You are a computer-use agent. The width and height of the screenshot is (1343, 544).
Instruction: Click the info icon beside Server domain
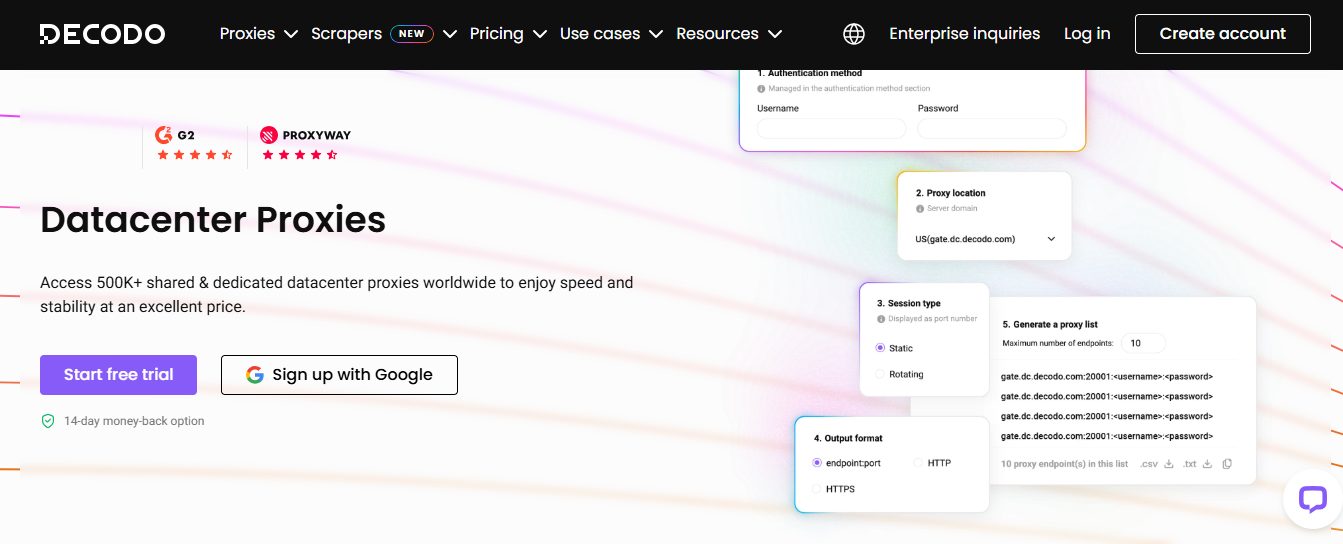coord(918,209)
